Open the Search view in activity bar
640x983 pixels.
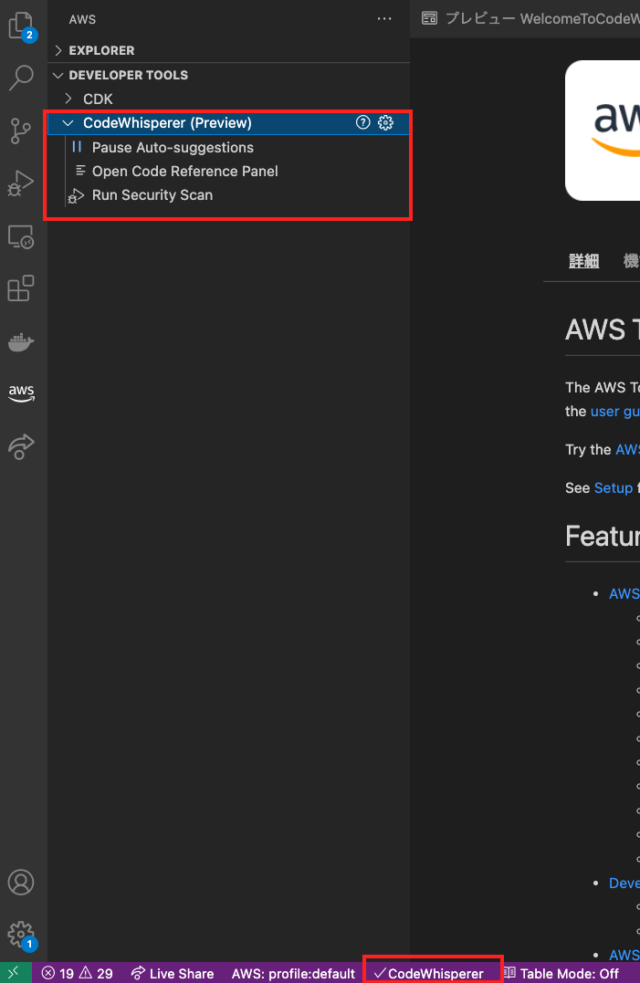coord(21,78)
